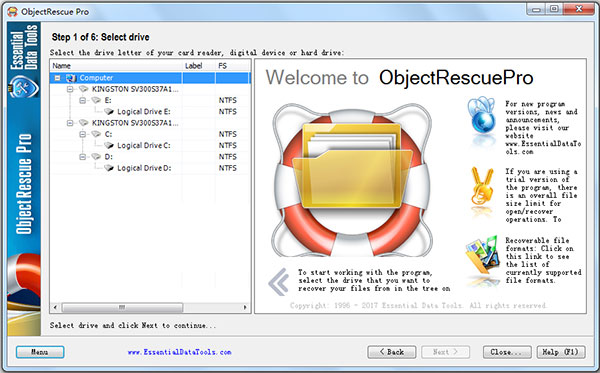Image resolution: width=600 pixels, height=373 pixels.
Task: Click the recoverable file formats pictures icon
Action: (483, 254)
